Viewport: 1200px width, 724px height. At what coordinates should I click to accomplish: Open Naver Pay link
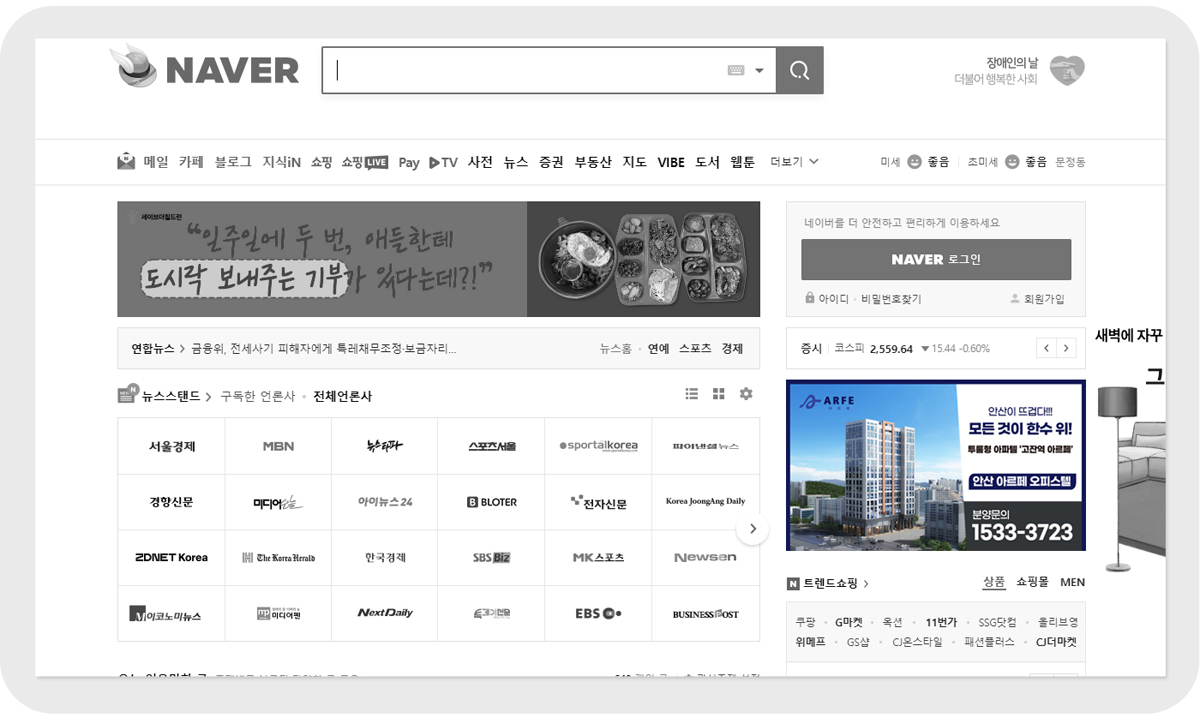coord(408,163)
